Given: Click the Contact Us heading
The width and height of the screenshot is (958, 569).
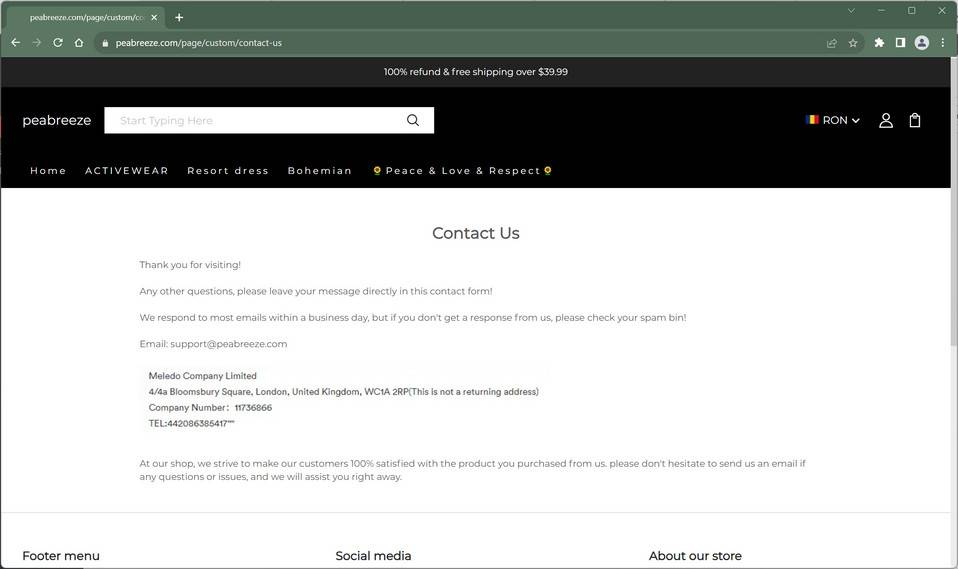Looking at the screenshot, I should click(x=475, y=233).
